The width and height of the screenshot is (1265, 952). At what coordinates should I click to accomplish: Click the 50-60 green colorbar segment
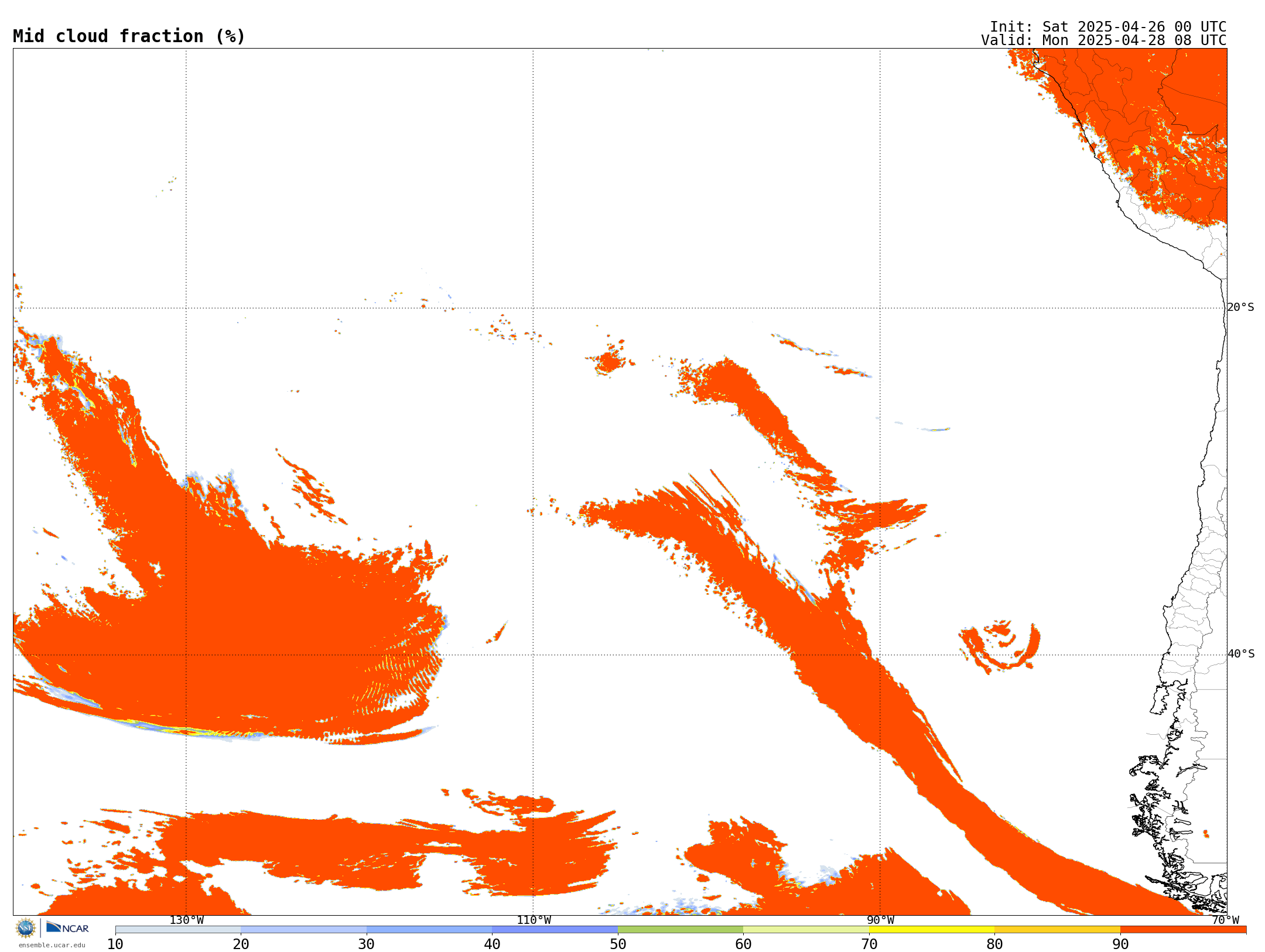coord(681,930)
